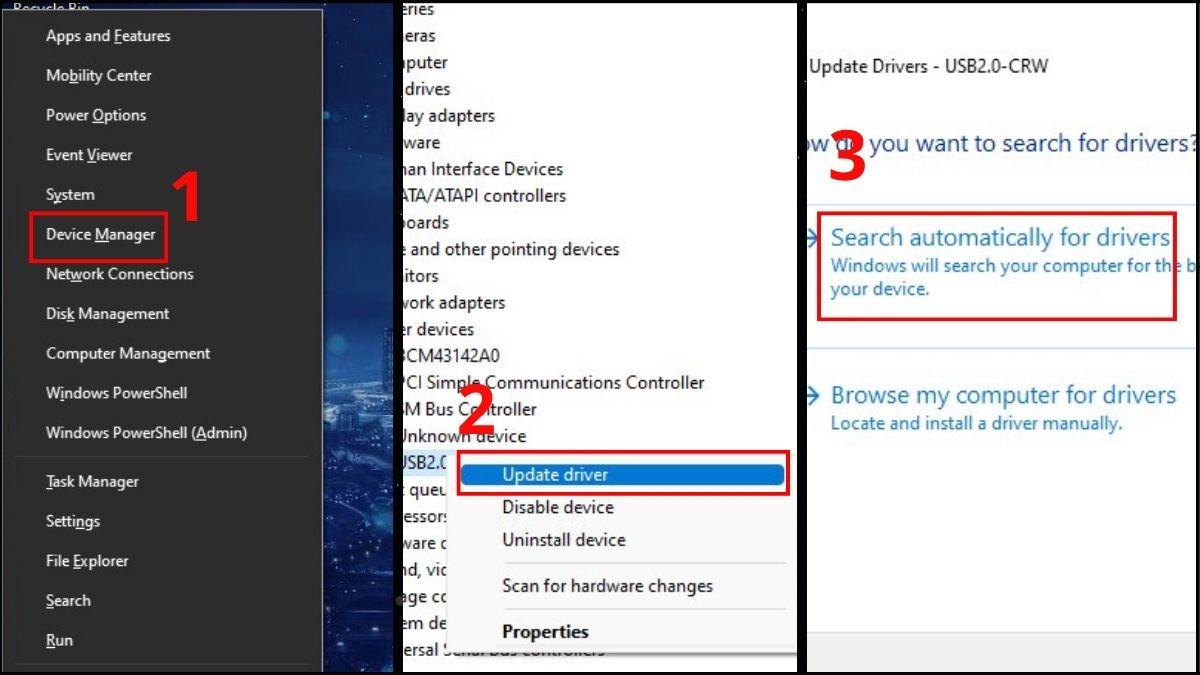Open Properties from the context menu
The image size is (1200, 675).
[x=545, y=631]
